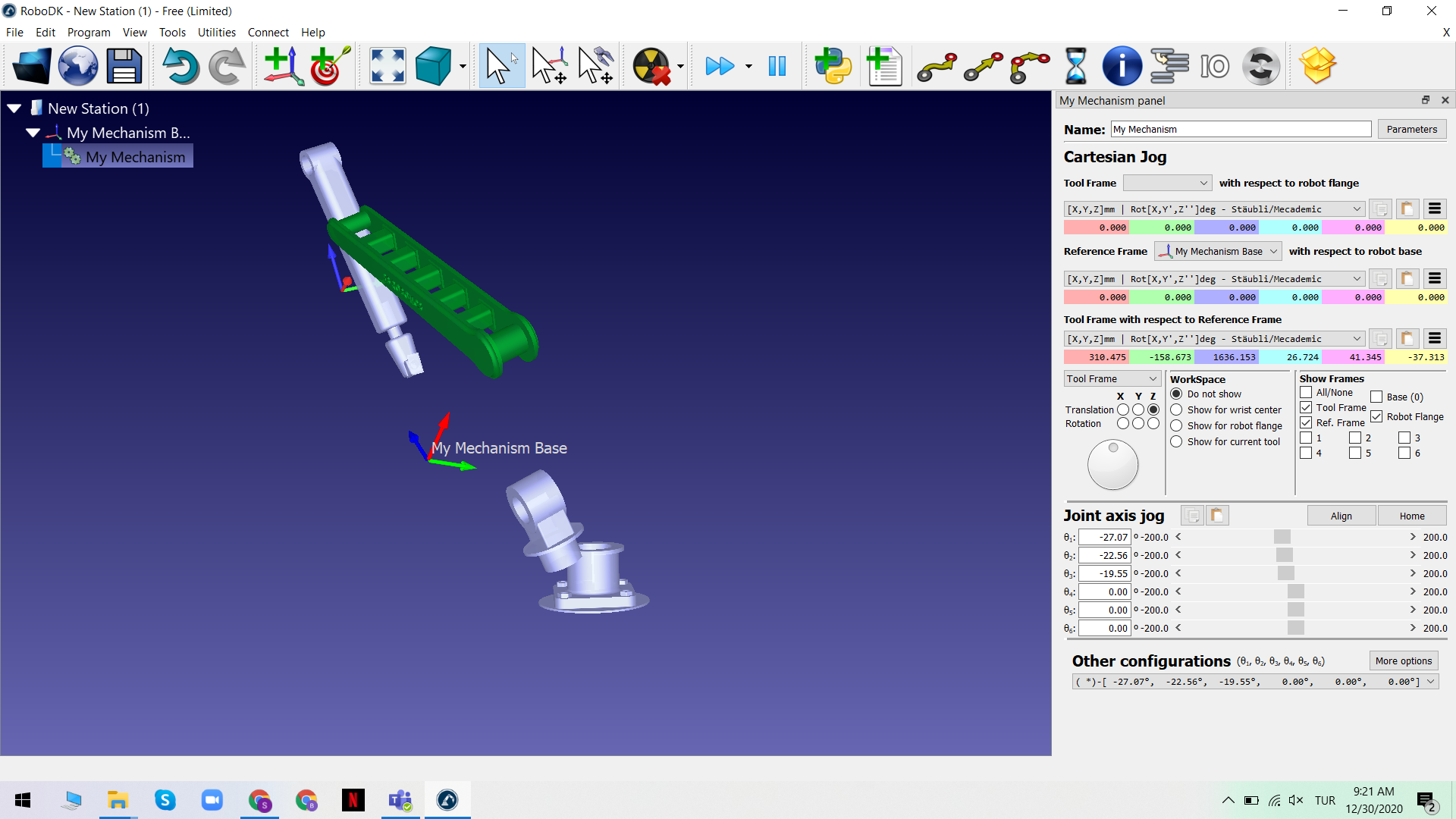Open the Utilities menu

[x=216, y=32]
